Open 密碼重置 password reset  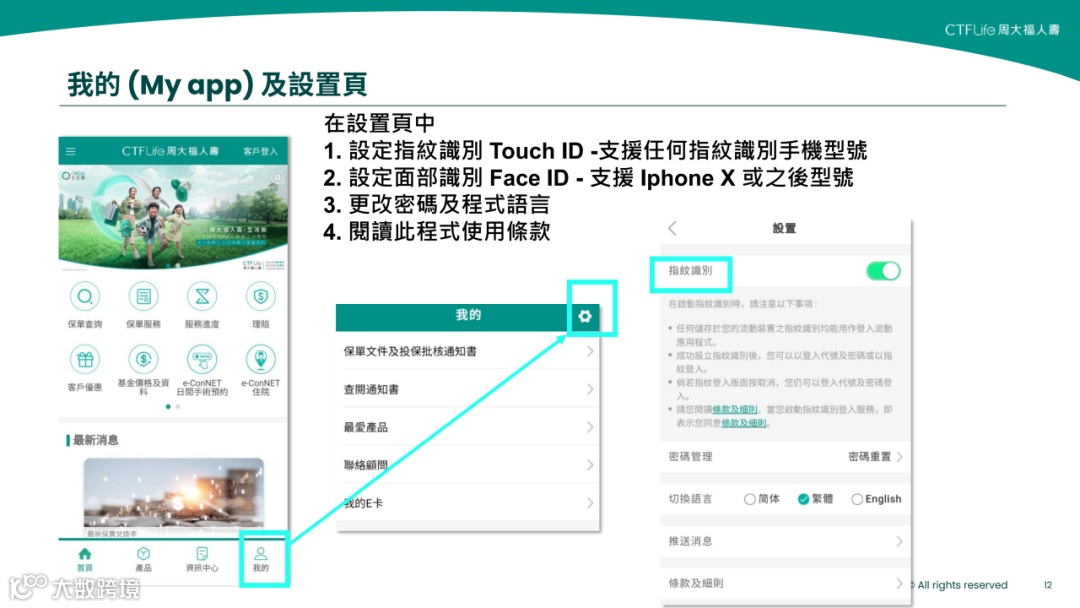click(869, 457)
